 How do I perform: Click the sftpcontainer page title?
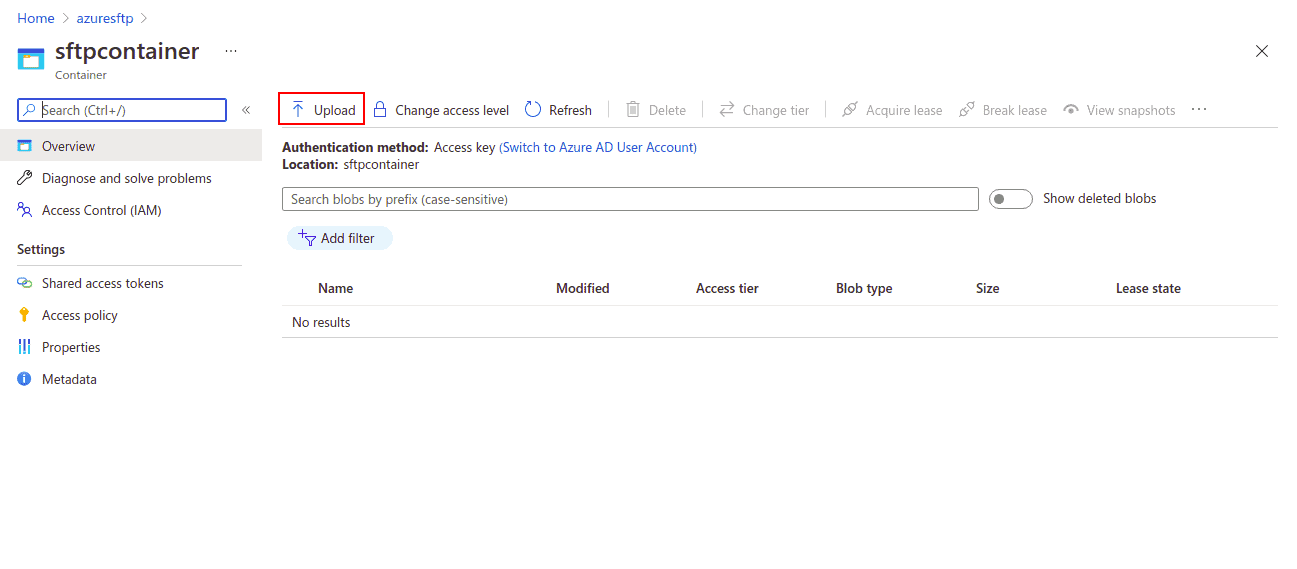tap(127, 51)
